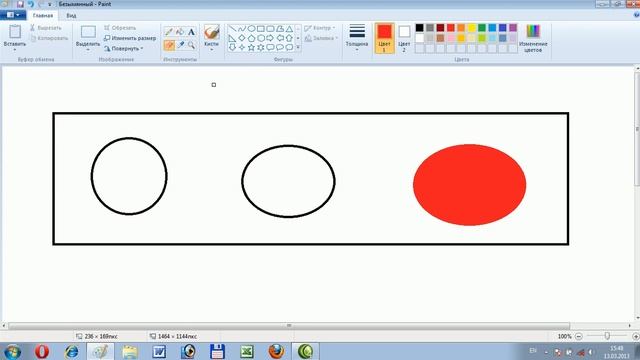Screen dimensions: 640x360
Task: Open the blue Paint file menu button
Action: [x=13, y=15]
